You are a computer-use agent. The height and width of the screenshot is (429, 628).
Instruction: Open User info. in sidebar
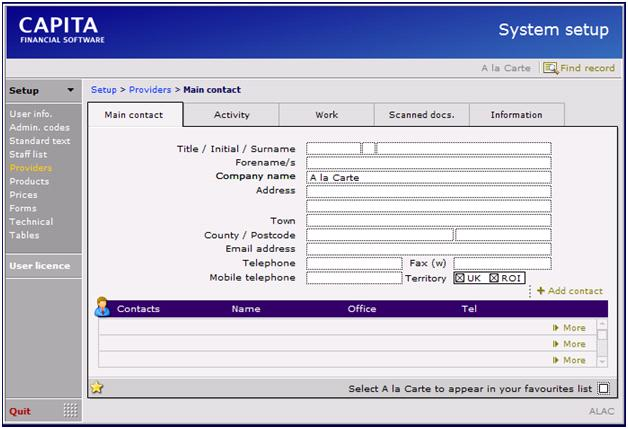pos(31,114)
